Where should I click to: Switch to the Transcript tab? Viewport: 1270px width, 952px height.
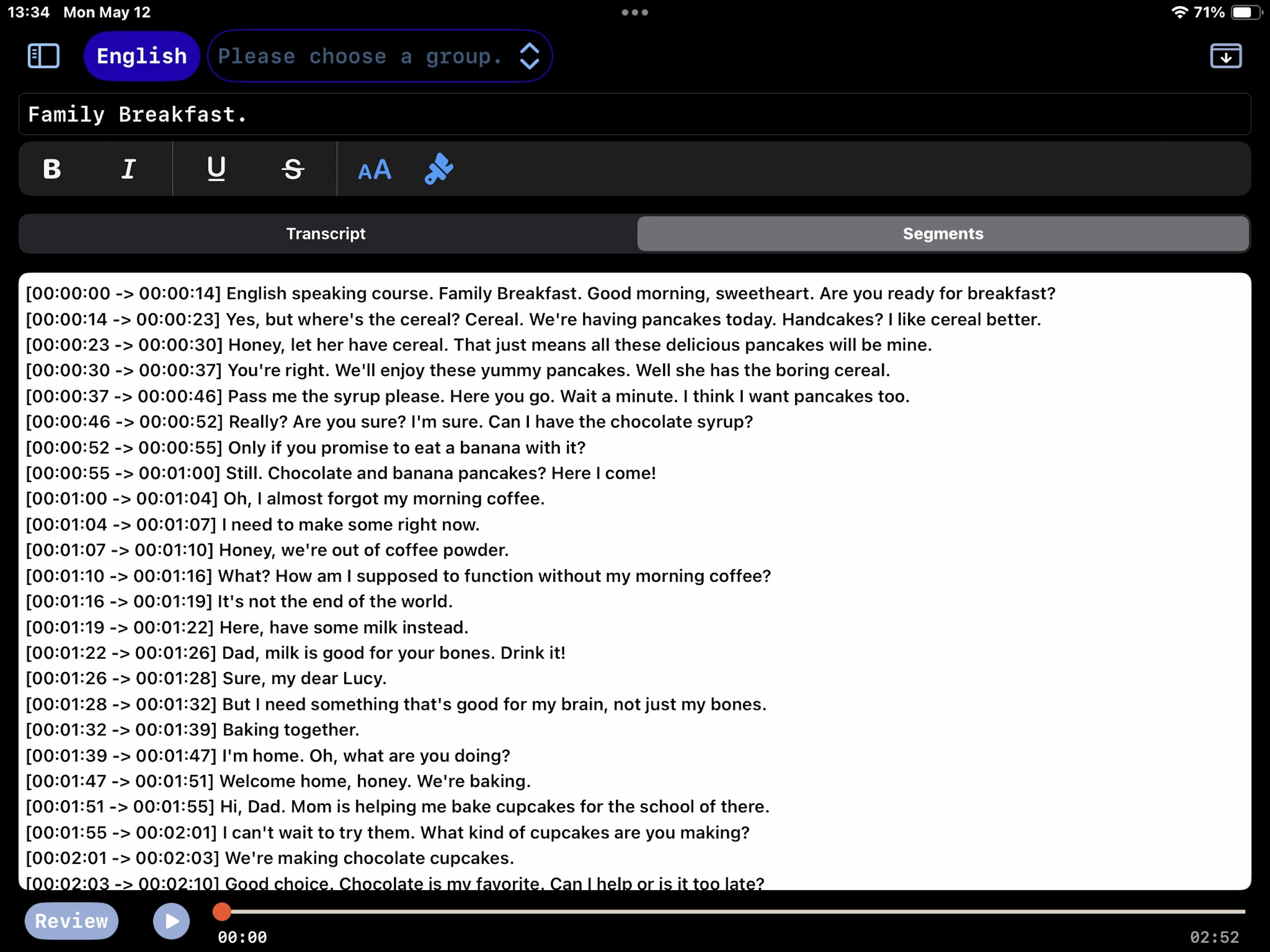pyautogui.click(x=326, y=233)
